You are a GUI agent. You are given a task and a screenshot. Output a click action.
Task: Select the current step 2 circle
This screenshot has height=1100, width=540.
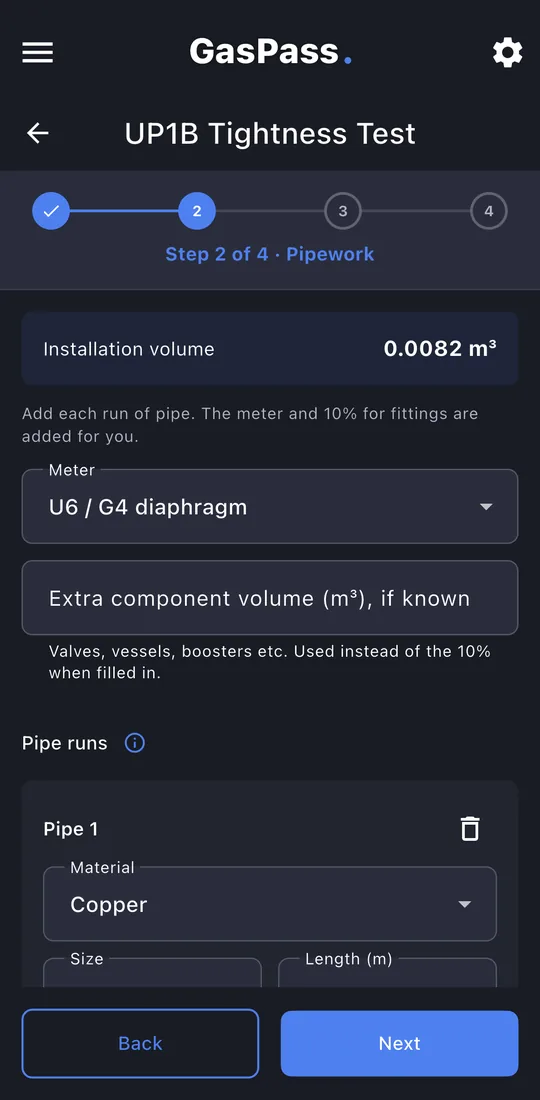pyautogui.click(x=197, y=211)
